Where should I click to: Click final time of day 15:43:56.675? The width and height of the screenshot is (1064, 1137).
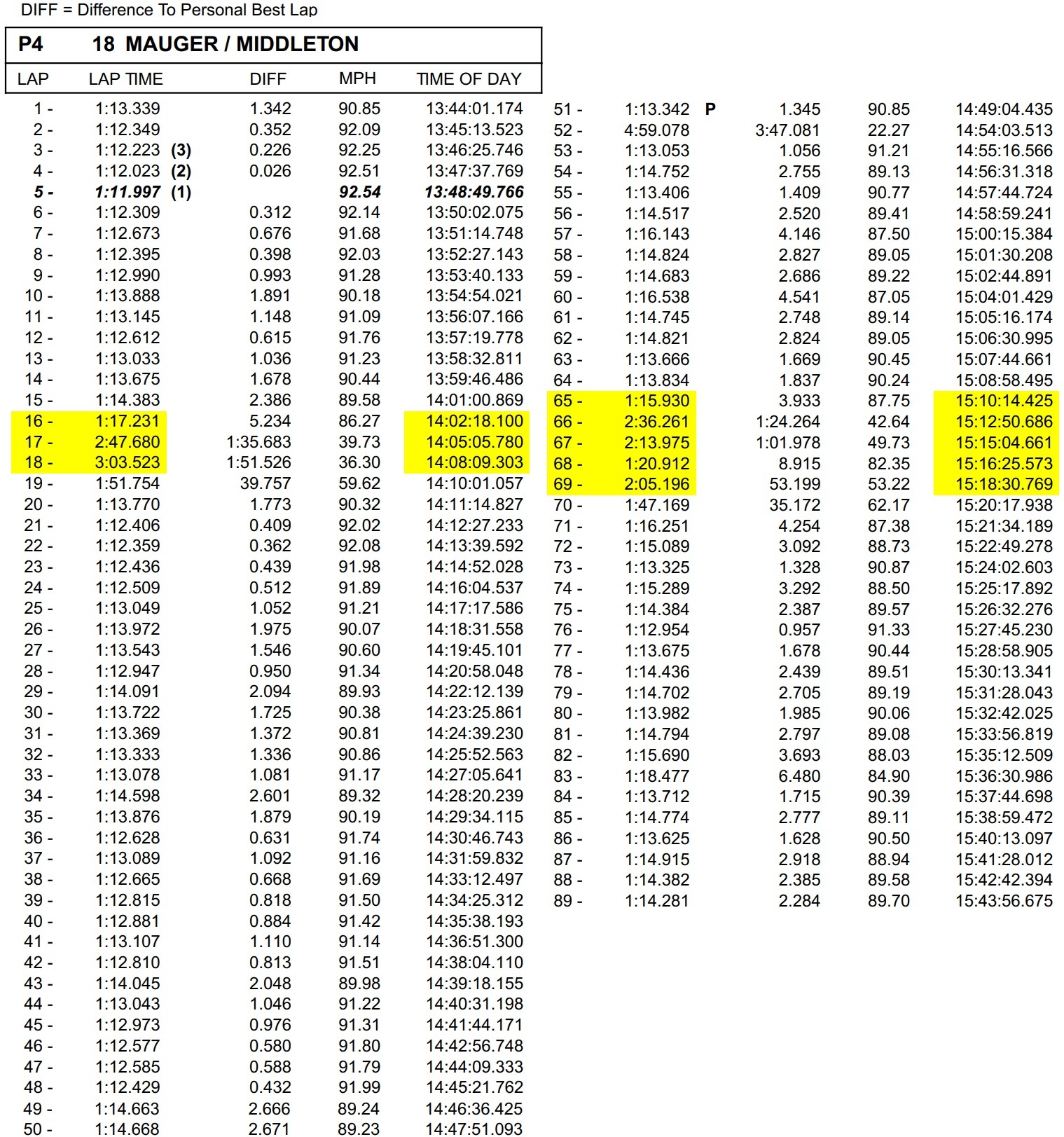tap(1004, 901)
